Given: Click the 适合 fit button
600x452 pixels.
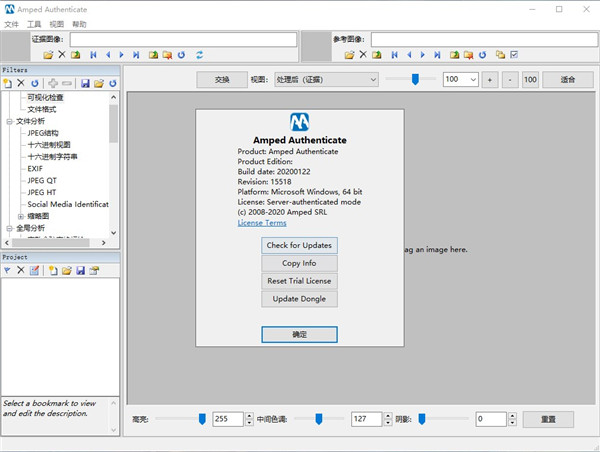Looking at the screenshot, I should click(x=568, y=80).
